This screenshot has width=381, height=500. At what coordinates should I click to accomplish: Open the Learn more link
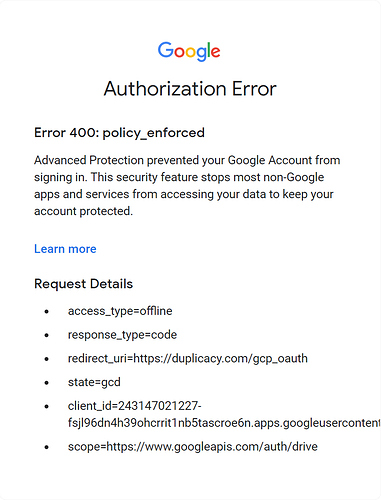65,249
